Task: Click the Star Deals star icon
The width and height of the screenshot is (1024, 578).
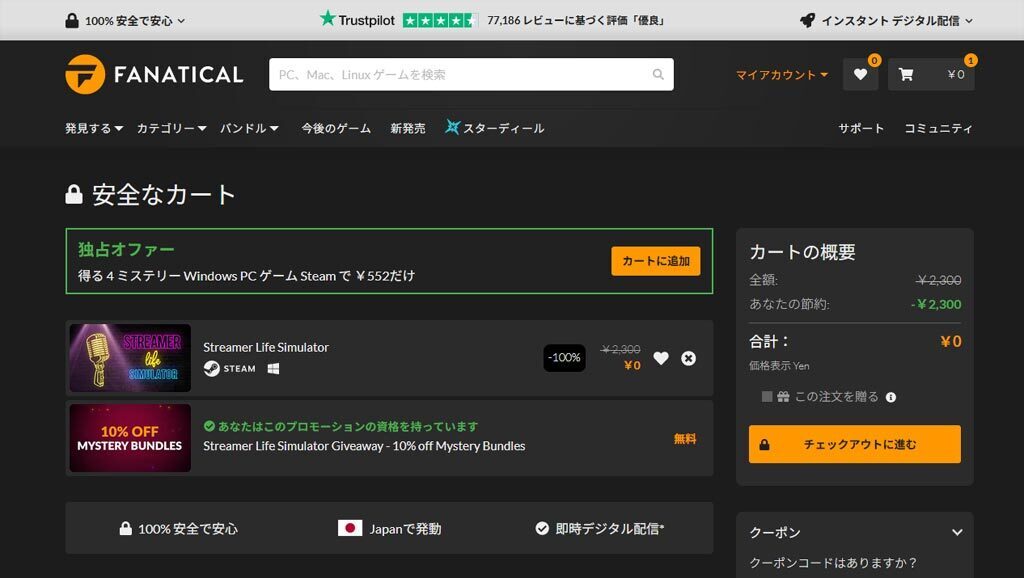Action: point(452,127)
